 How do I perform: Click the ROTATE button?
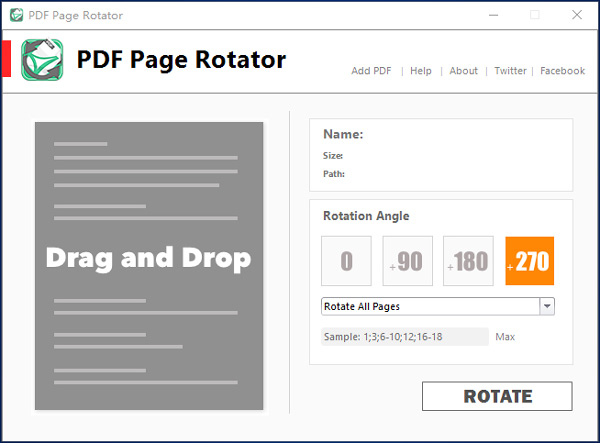(497, 396)
